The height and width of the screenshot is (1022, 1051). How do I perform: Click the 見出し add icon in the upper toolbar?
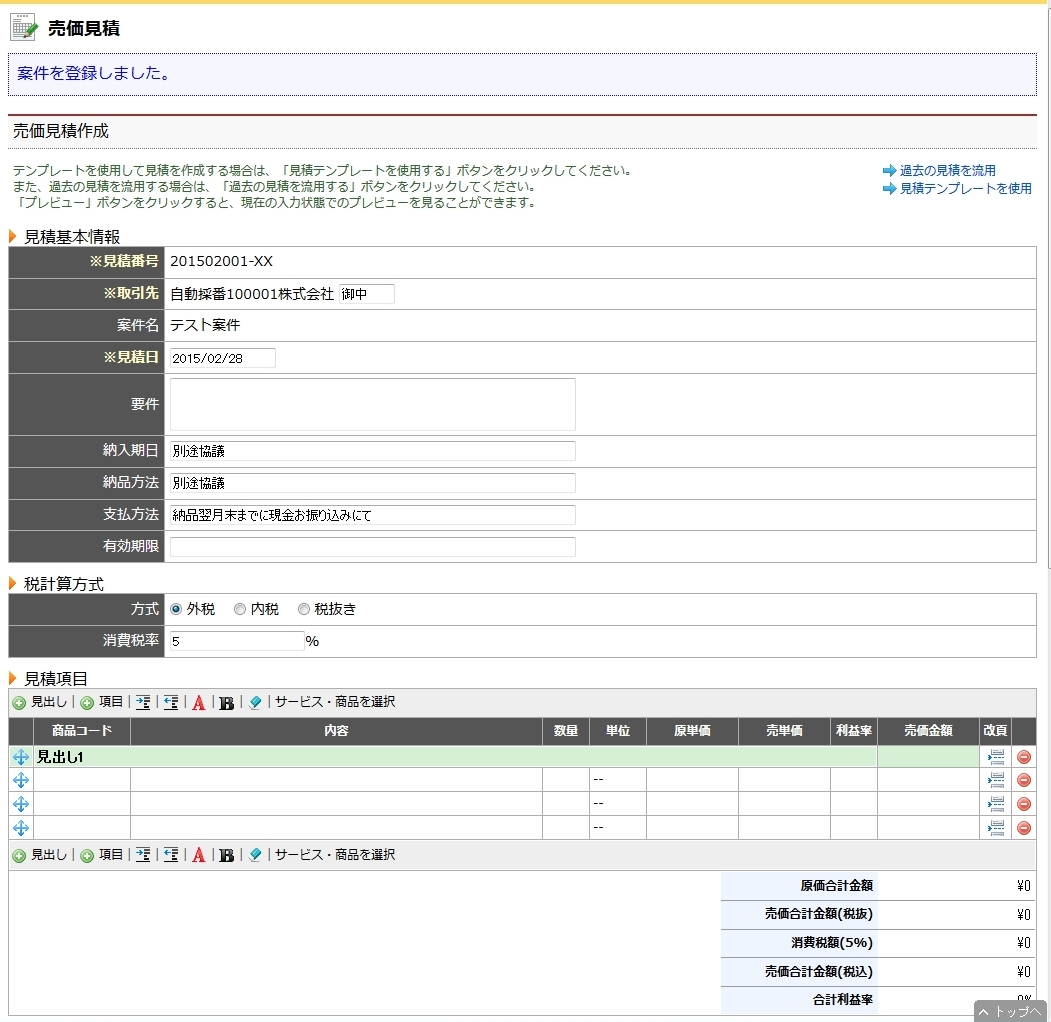19,703
